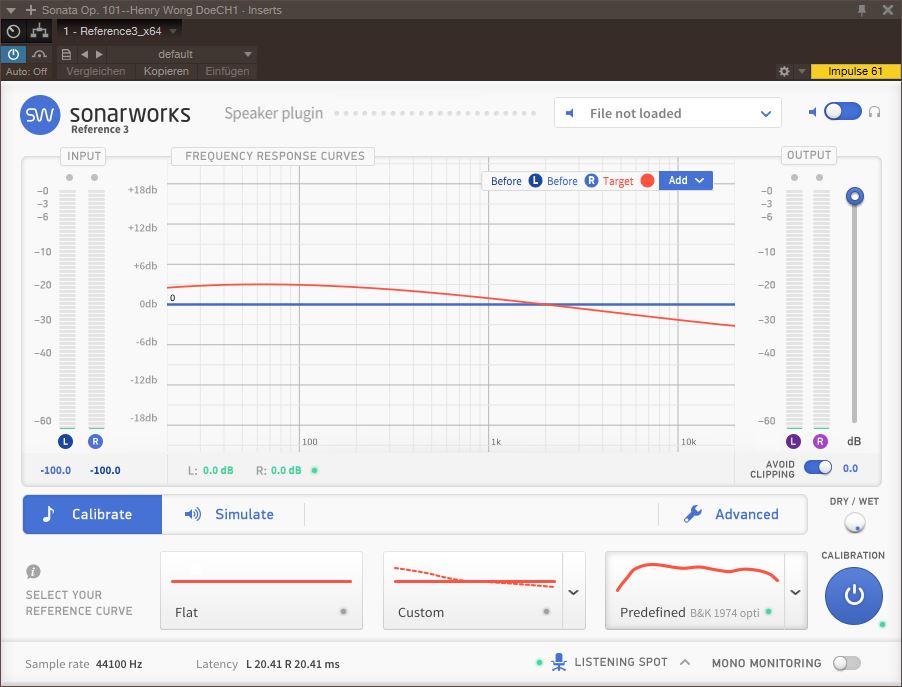The image size is (902, 687).
Task: Open the preset document icon
Action: pyautogui.click(x=66, y=54)
